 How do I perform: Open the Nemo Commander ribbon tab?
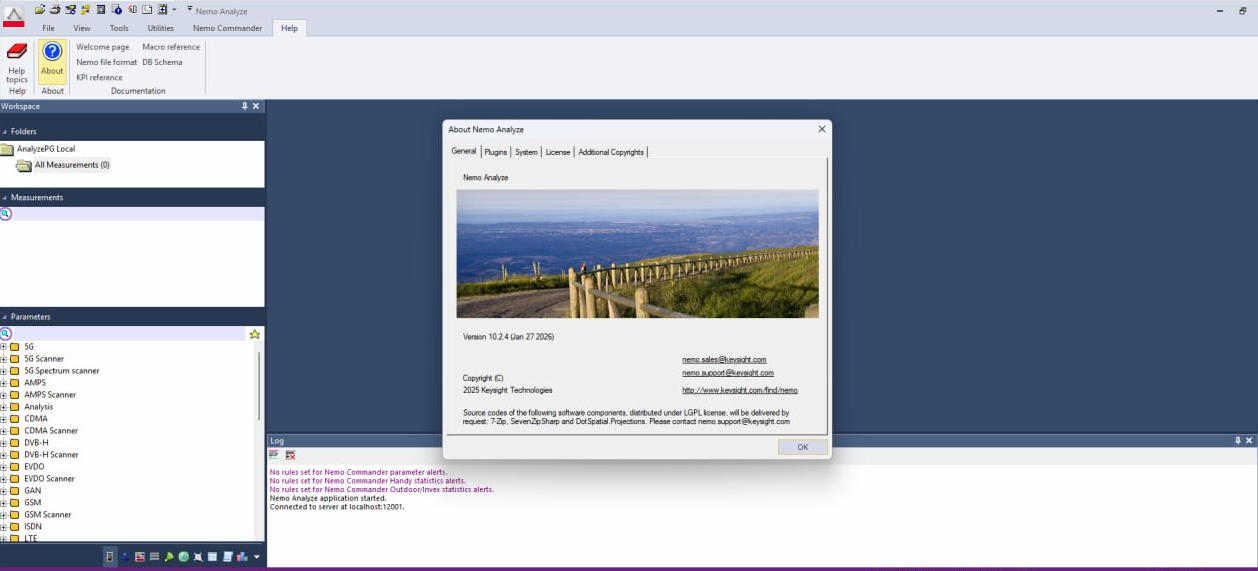[x=227, y=28]
